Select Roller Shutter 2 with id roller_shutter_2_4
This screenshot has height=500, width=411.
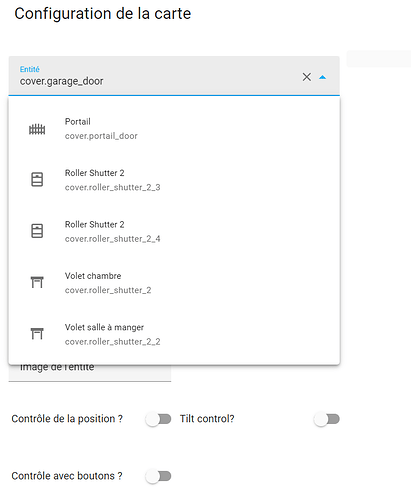pyautogui.click(x=174, y=232)
